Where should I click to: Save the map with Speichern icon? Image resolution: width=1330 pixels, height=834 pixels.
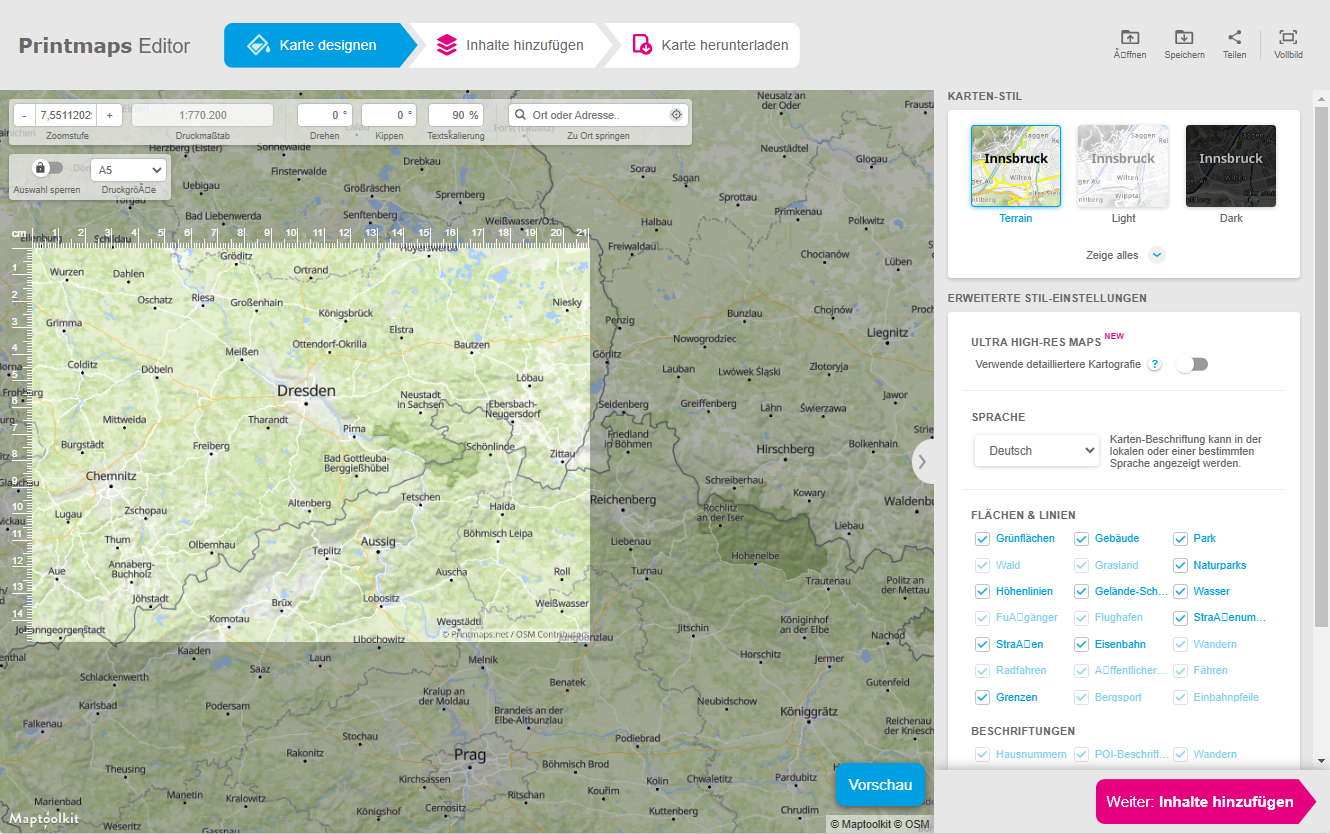click(x=1184, y=37)
